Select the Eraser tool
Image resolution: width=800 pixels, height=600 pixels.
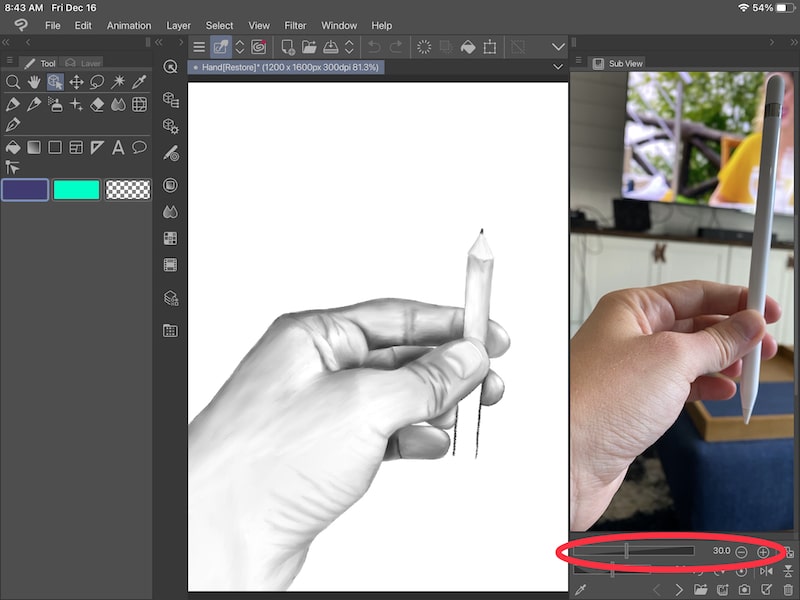click(95, 105)
